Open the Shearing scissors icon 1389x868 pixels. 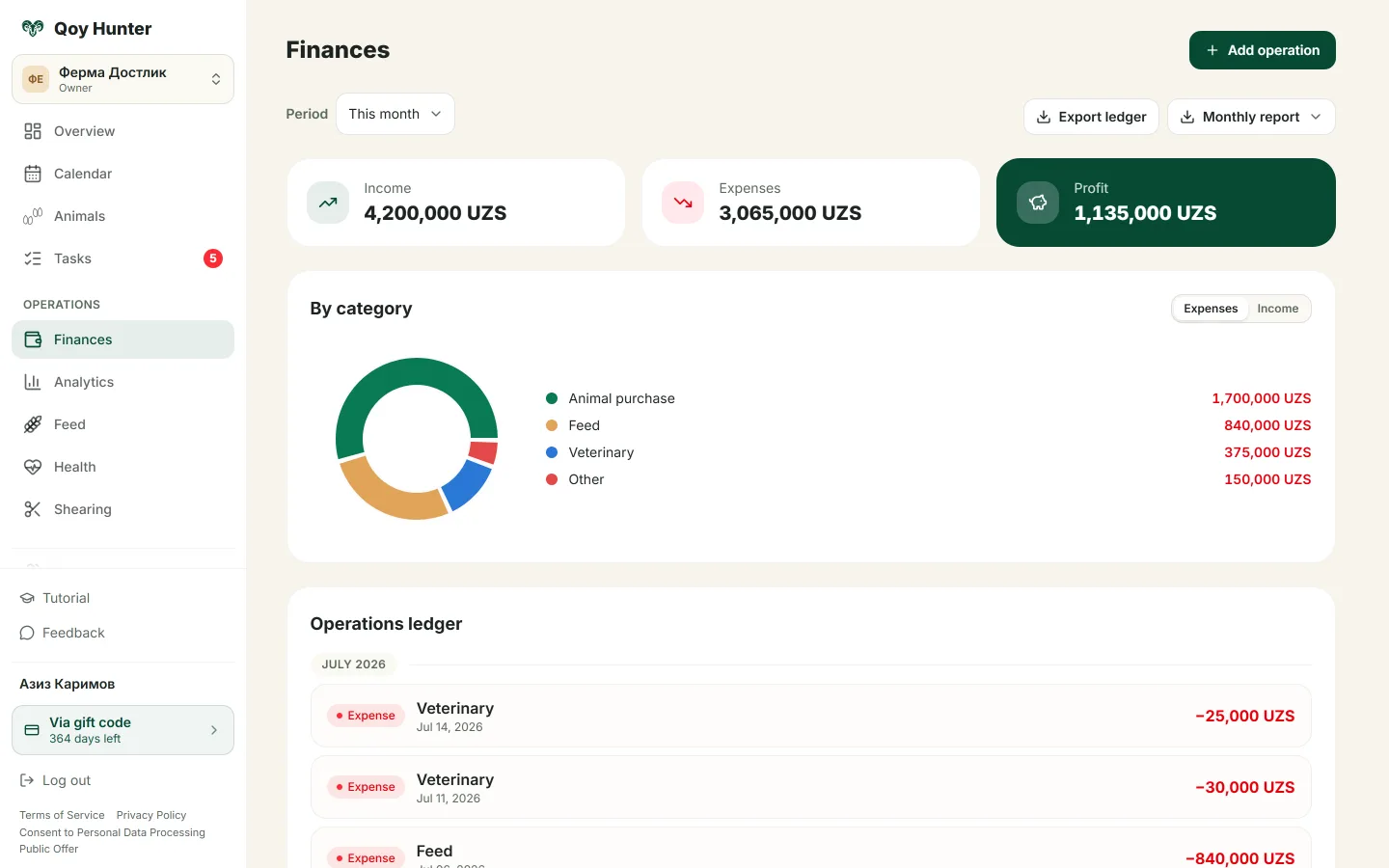(33, 509)
